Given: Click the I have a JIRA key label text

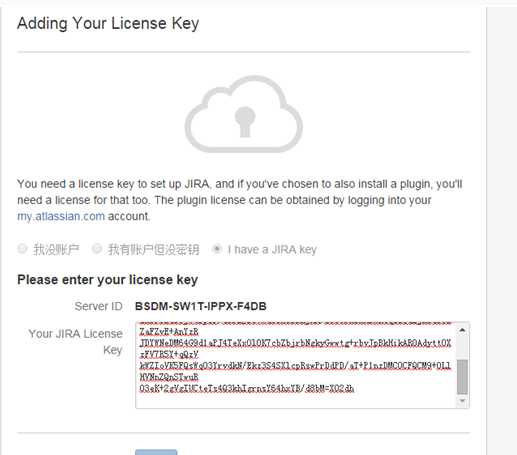Looking at the screenshot, I should pyautogui.click(x=272, y=249).
